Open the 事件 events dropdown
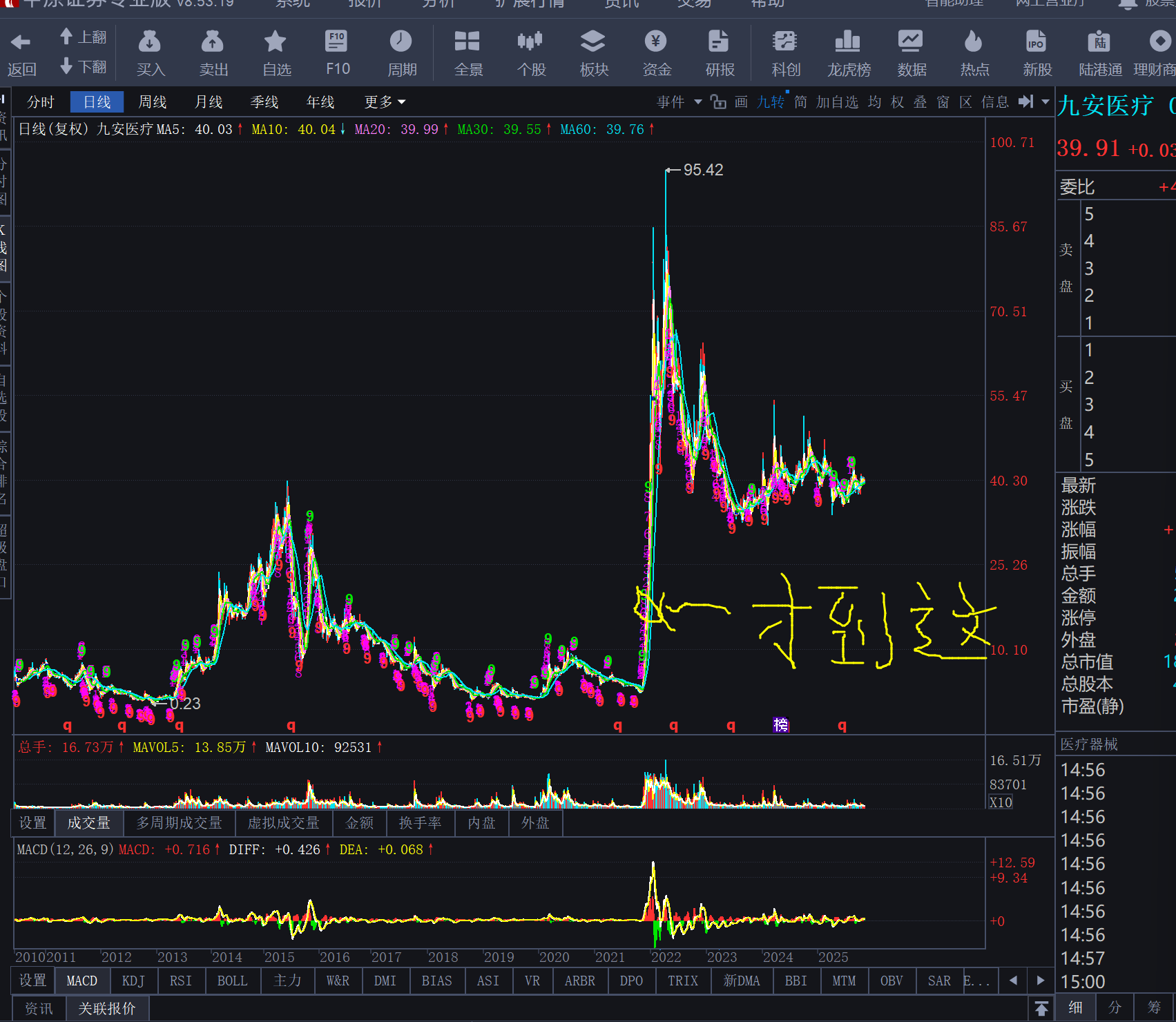Viewport: 1176px width, 1022px height. tap(679, 102)
